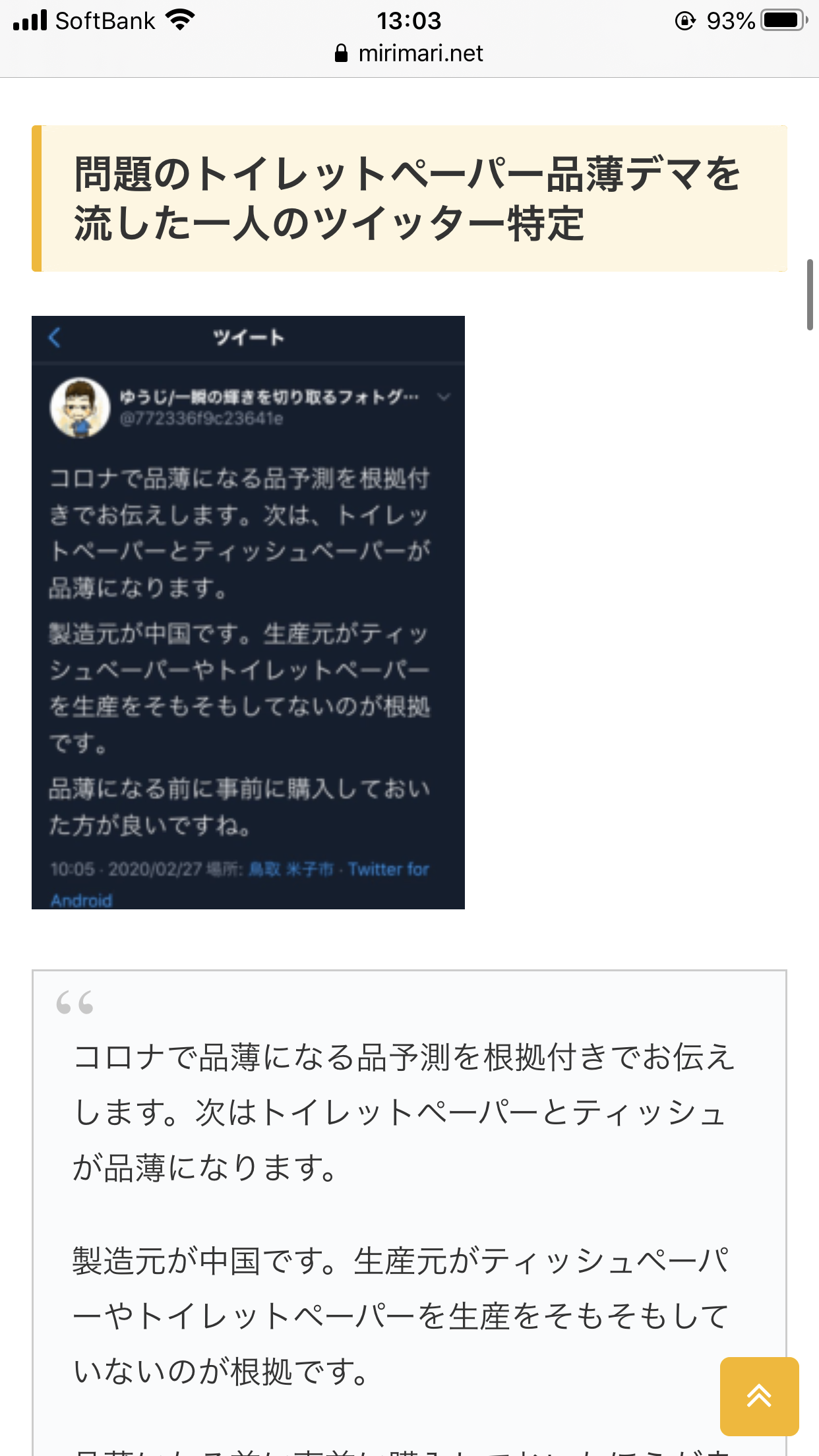This screenshot has width=819, height=1456.
Task: Tap the page scrollbar handle
Action: (x=810, y=295)
